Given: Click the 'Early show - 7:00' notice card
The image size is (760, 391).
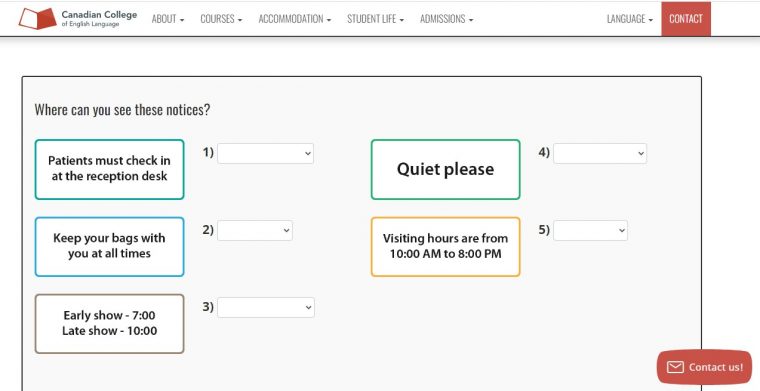Looking at the screenshot, I should coord(110,324).
